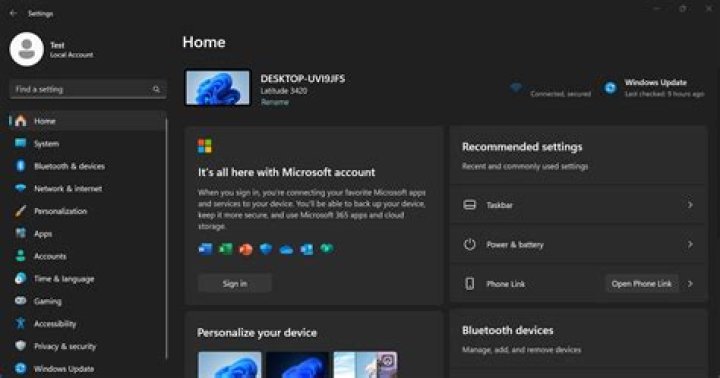The image size is (720, 378).
Task: Click the Privacy & security shield icon
Action: click(x=21, y=346)
